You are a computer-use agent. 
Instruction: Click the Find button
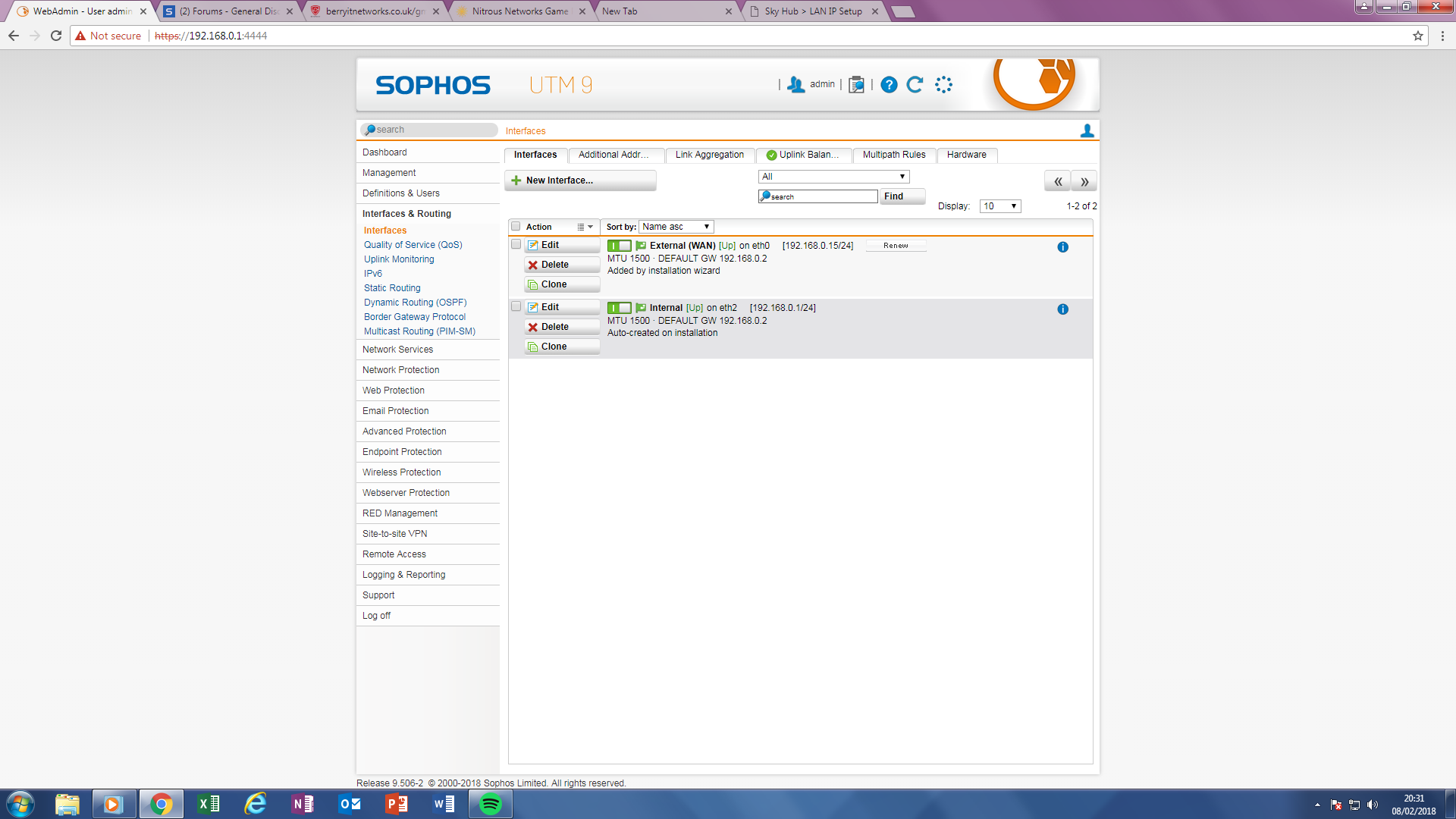(x=902, y=196)
